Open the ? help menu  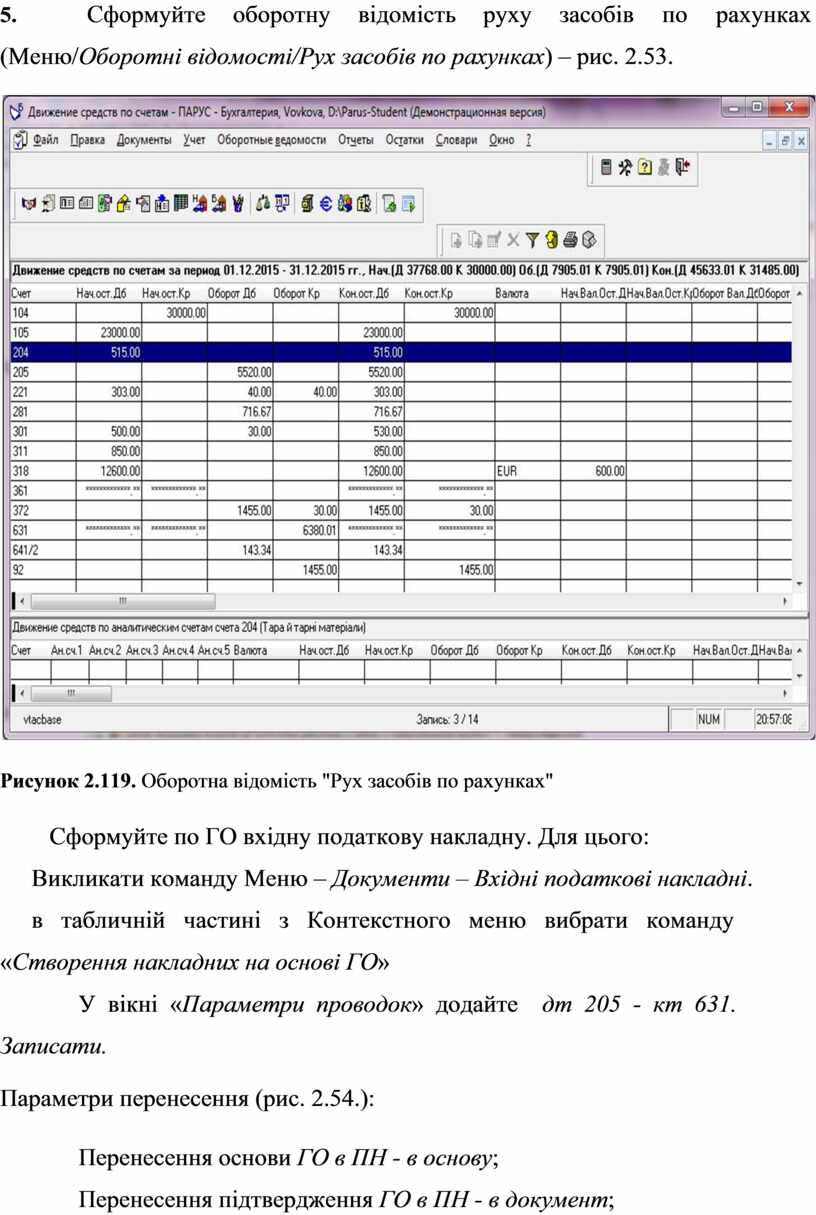coord(528,140)
